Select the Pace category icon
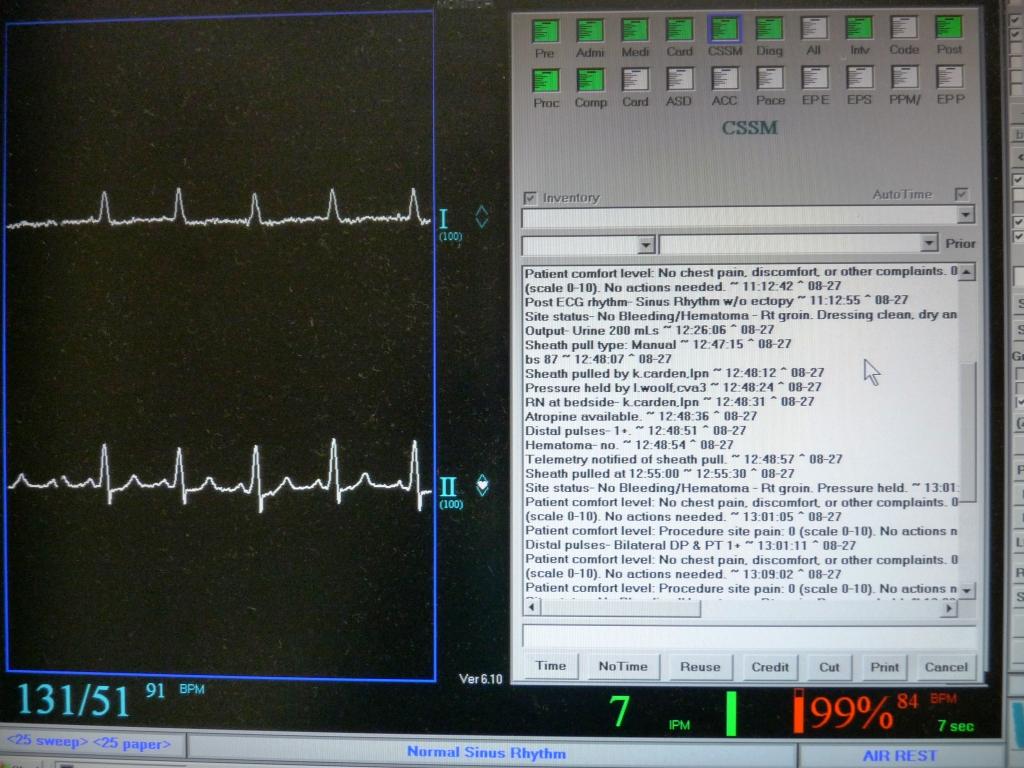Screen dimensions: 1024x768 click(x=770, y=79)
